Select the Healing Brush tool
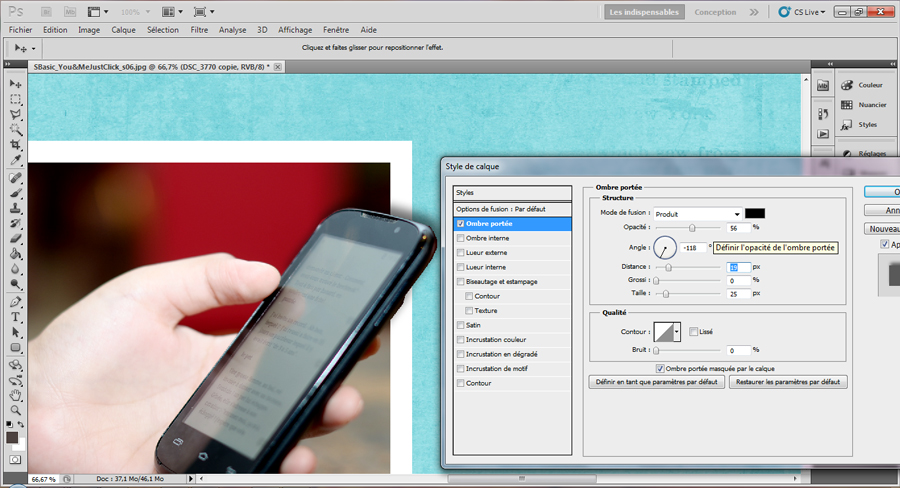Screen dimensions: 900x488 (15, 178)
